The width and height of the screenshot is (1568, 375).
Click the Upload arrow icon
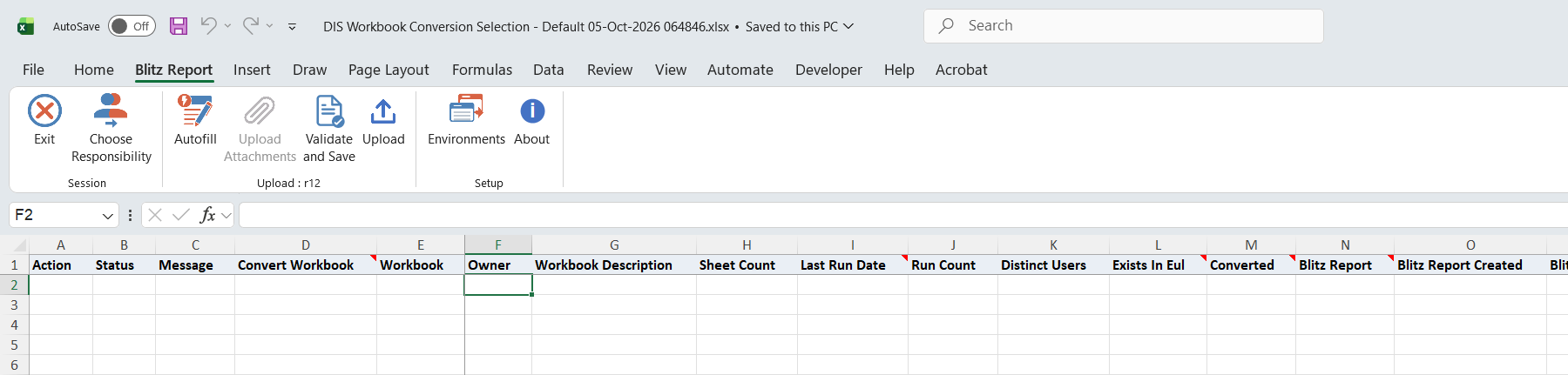pyautogui.click(x=383, y=111)
